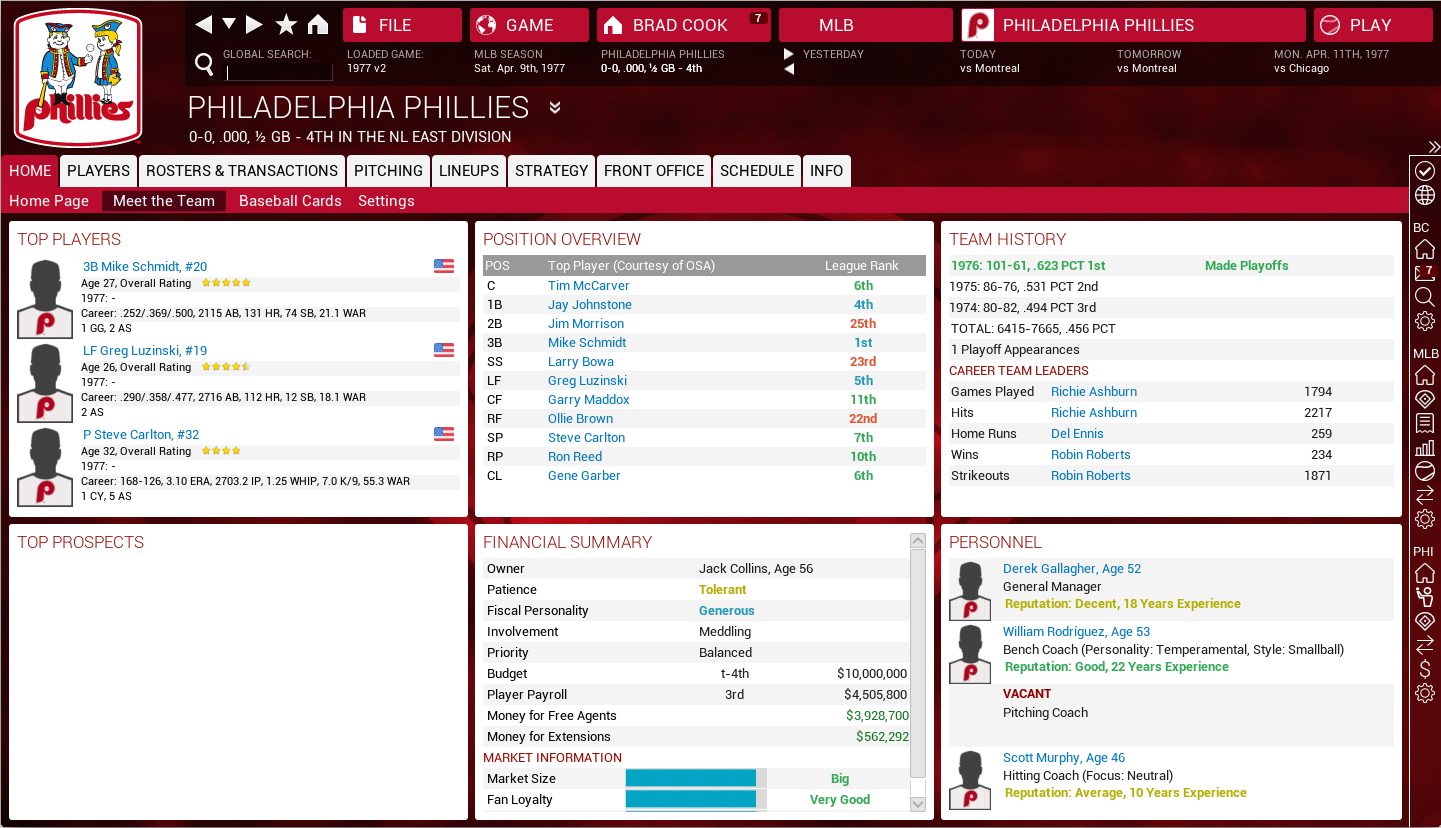
Task: Advance one day with small right arrow
Action: [x=789, y=54]
